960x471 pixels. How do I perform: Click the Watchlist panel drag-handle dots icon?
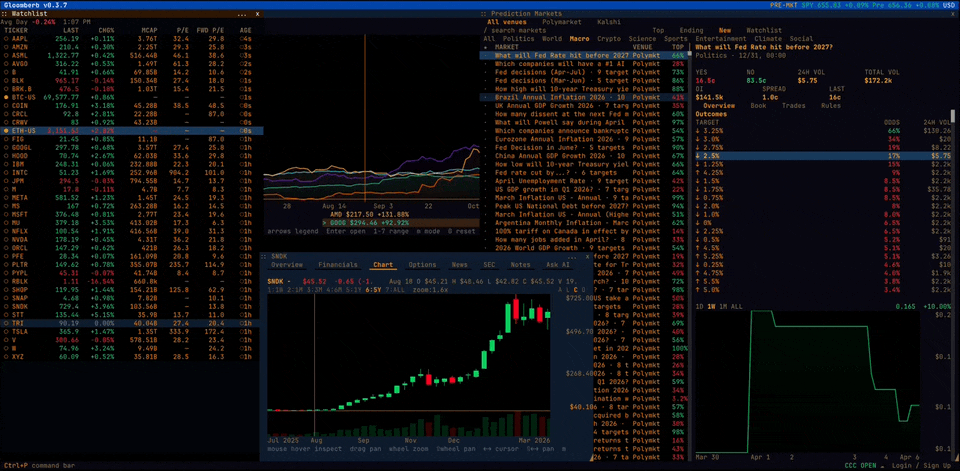6,13
